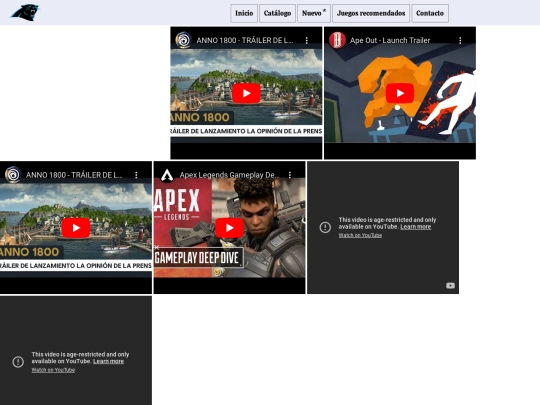Viewport: 540px width, 405px height.
Task: Select the Nuevo navigation item
Action: (x=314, y=13)
